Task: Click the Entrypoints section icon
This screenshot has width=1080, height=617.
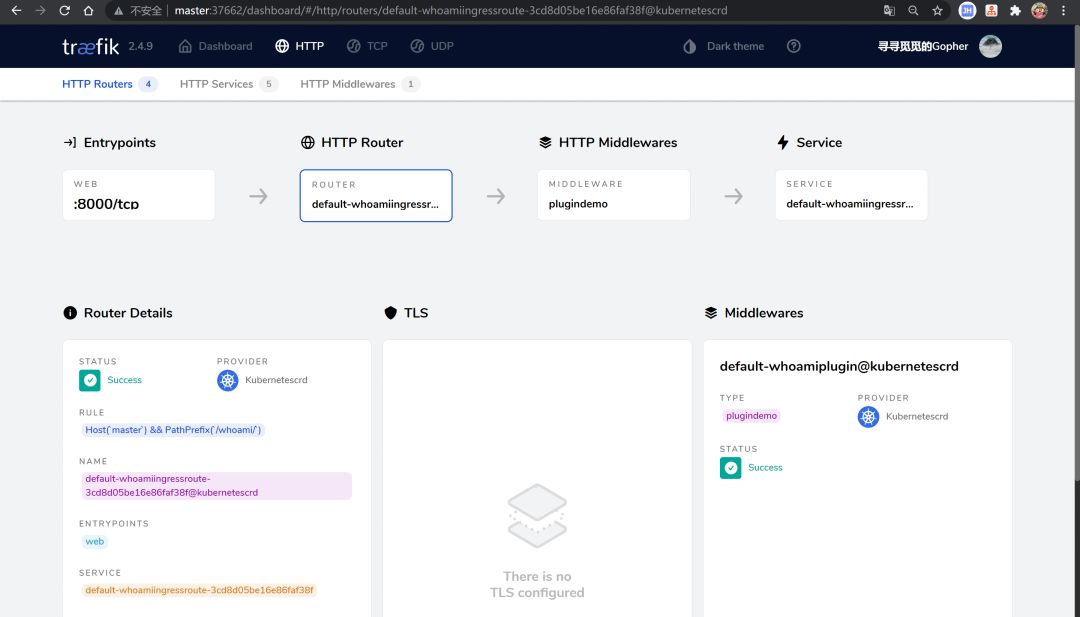Action: point(70,143)
